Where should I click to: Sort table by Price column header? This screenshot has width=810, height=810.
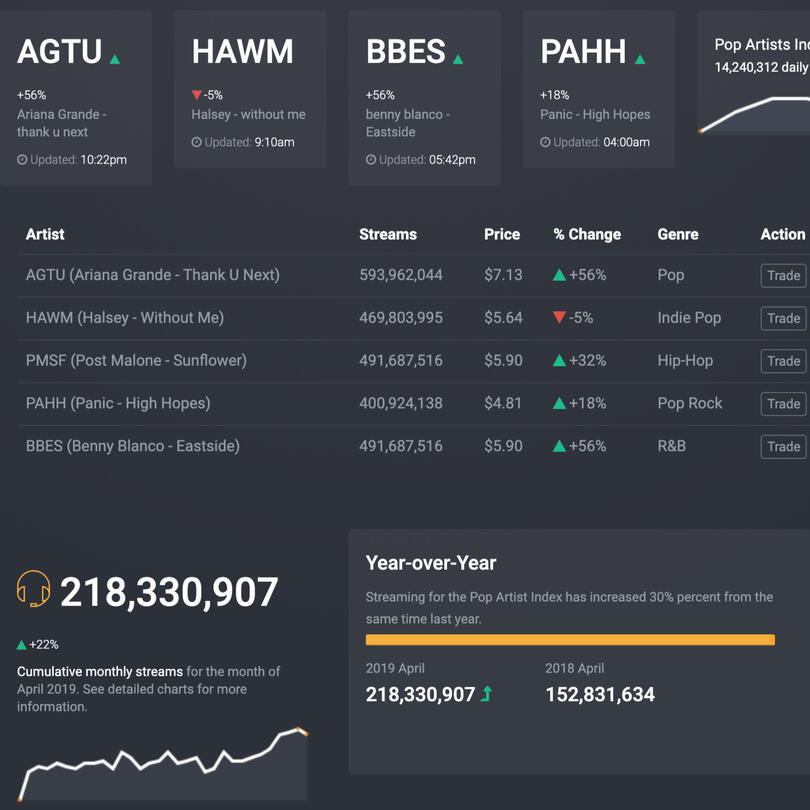click(501, 234)
